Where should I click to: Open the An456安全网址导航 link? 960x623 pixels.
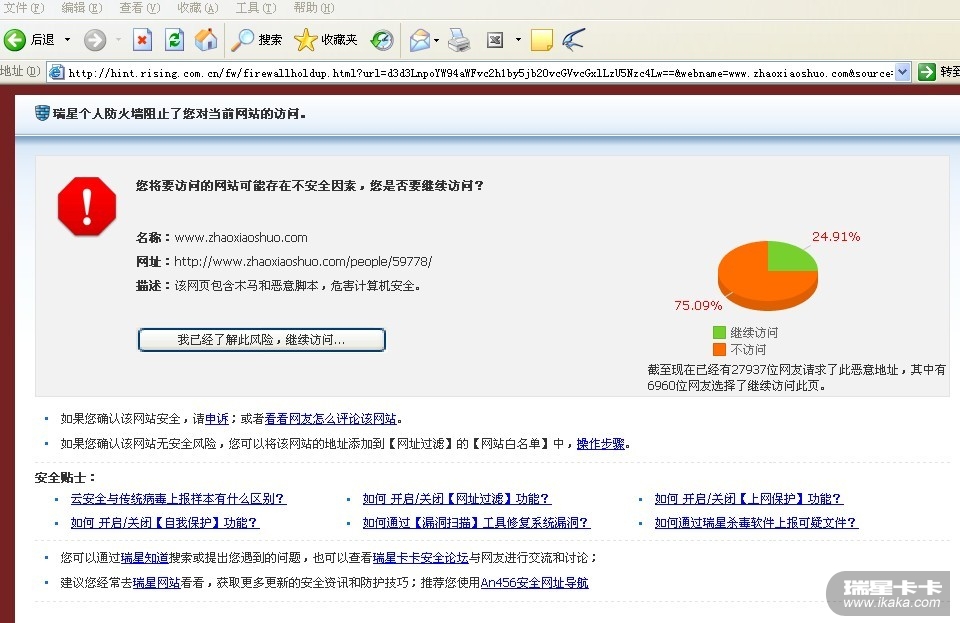coord(534,583)
